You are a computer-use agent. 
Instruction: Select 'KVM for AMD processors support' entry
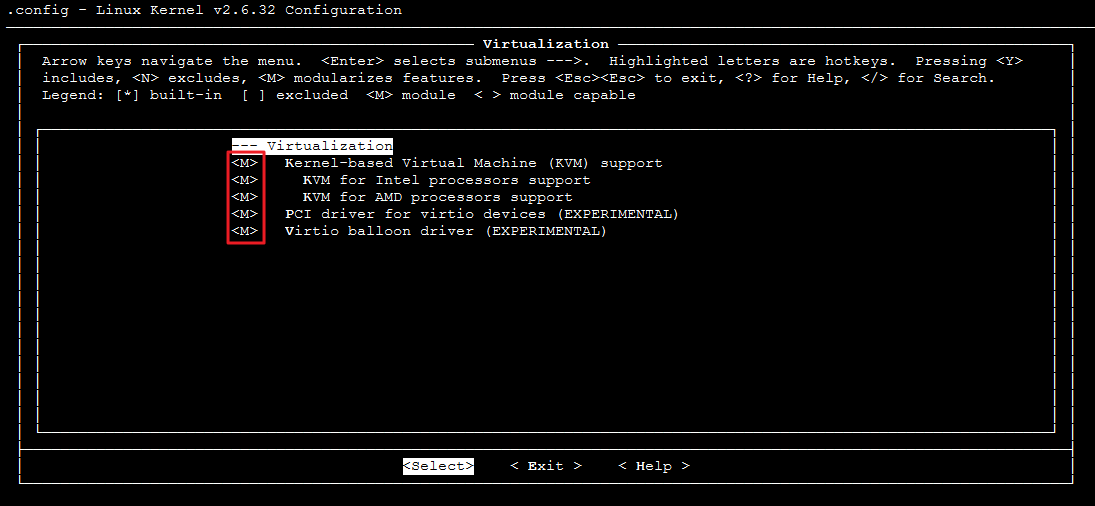(437, 197)
